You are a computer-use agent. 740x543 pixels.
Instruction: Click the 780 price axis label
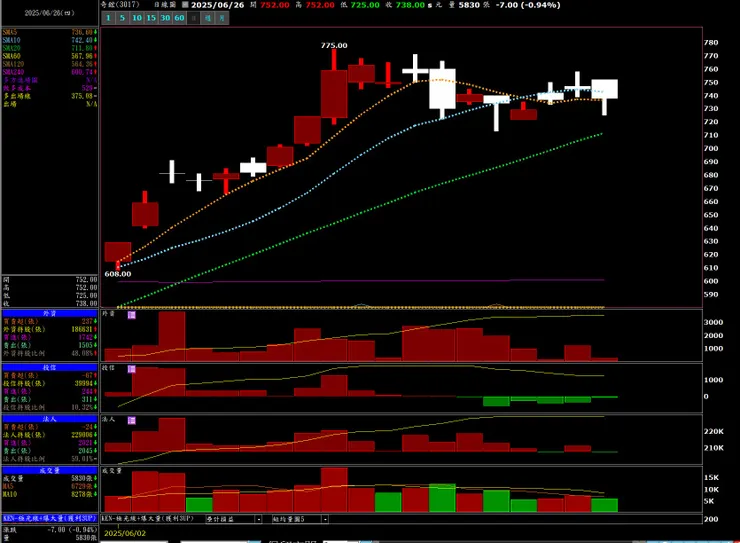click(x=711, y=42)
